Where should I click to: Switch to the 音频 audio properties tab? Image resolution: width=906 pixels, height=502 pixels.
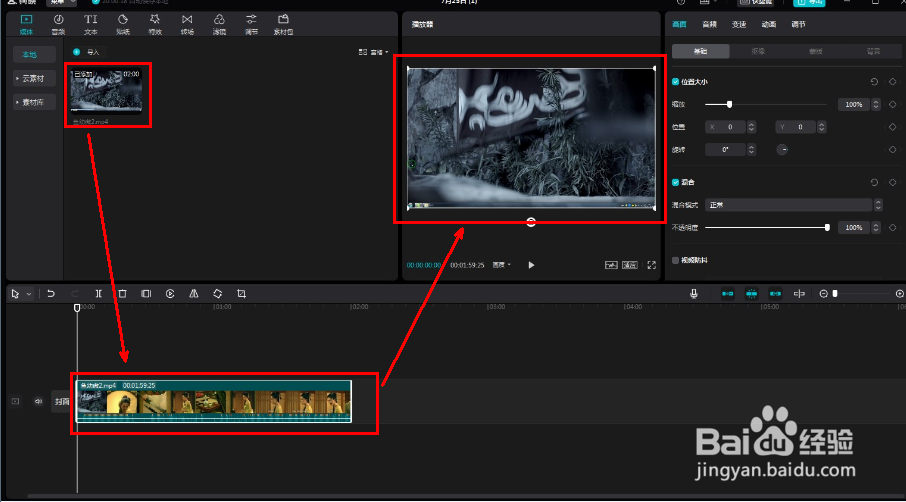point(710,24)
